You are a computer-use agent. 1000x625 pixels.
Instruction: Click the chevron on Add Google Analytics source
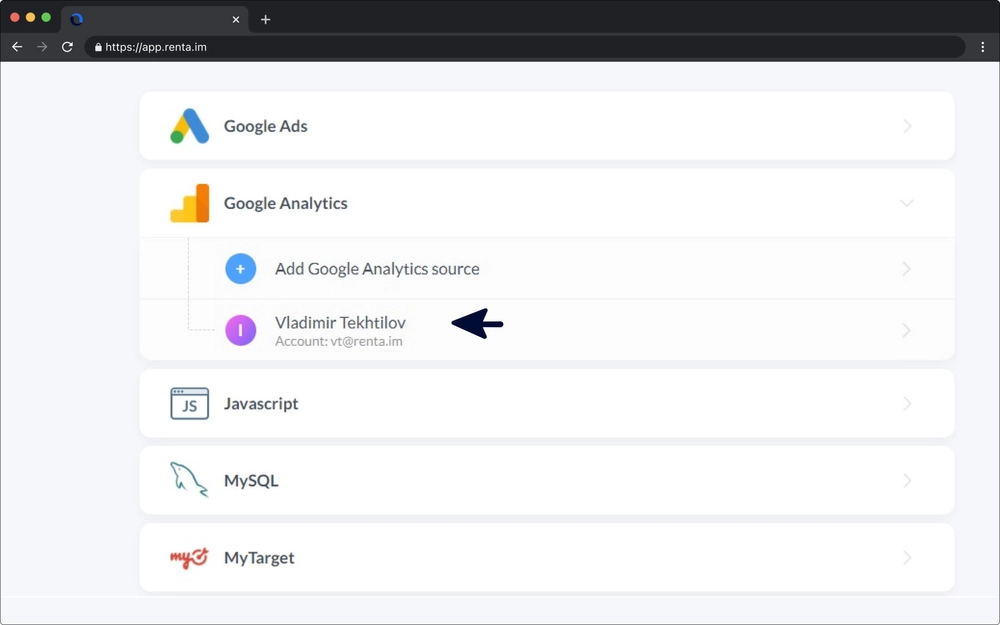pos(907,269)
